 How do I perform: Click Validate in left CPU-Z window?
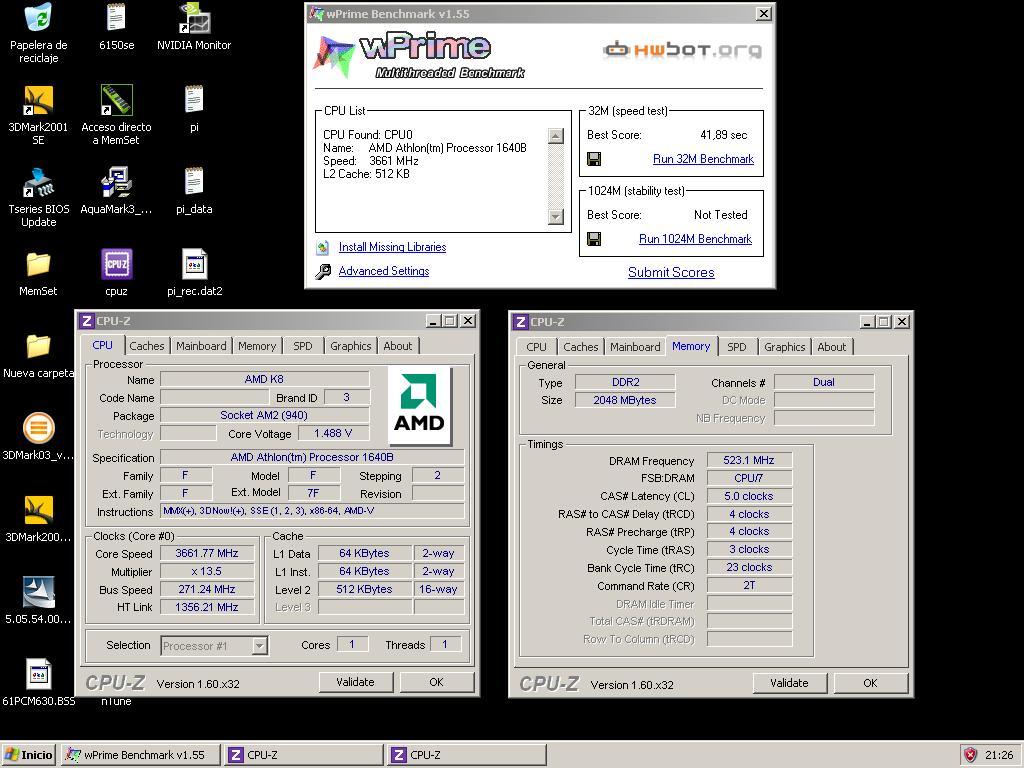355,682
